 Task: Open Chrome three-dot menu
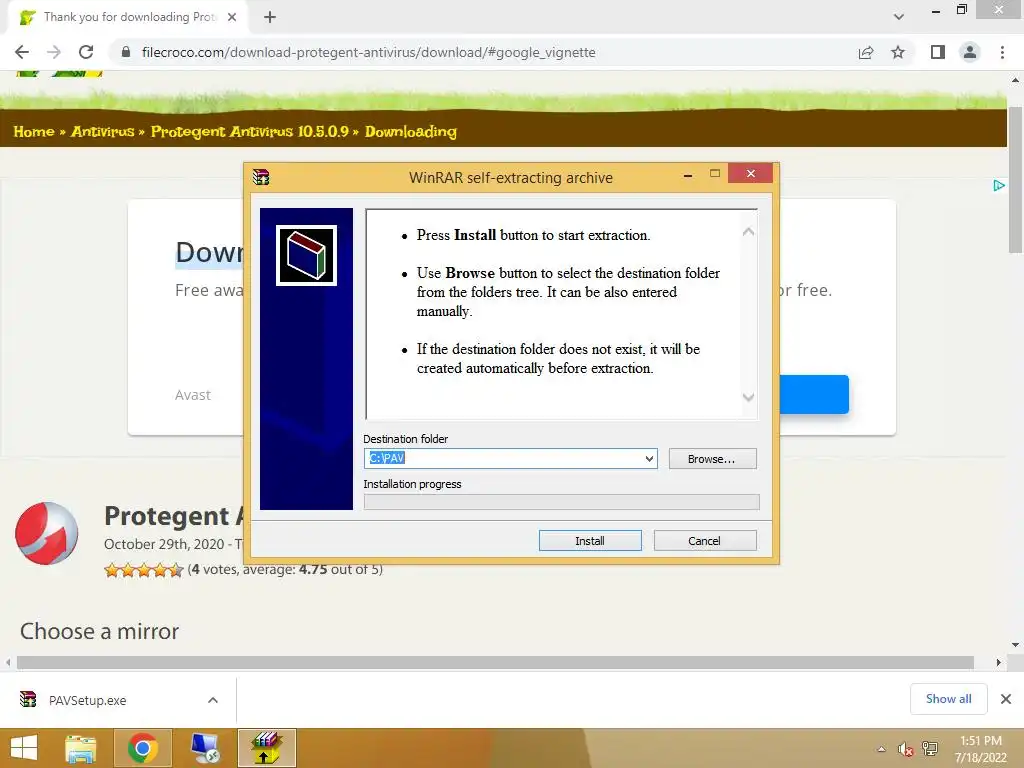1002,52
